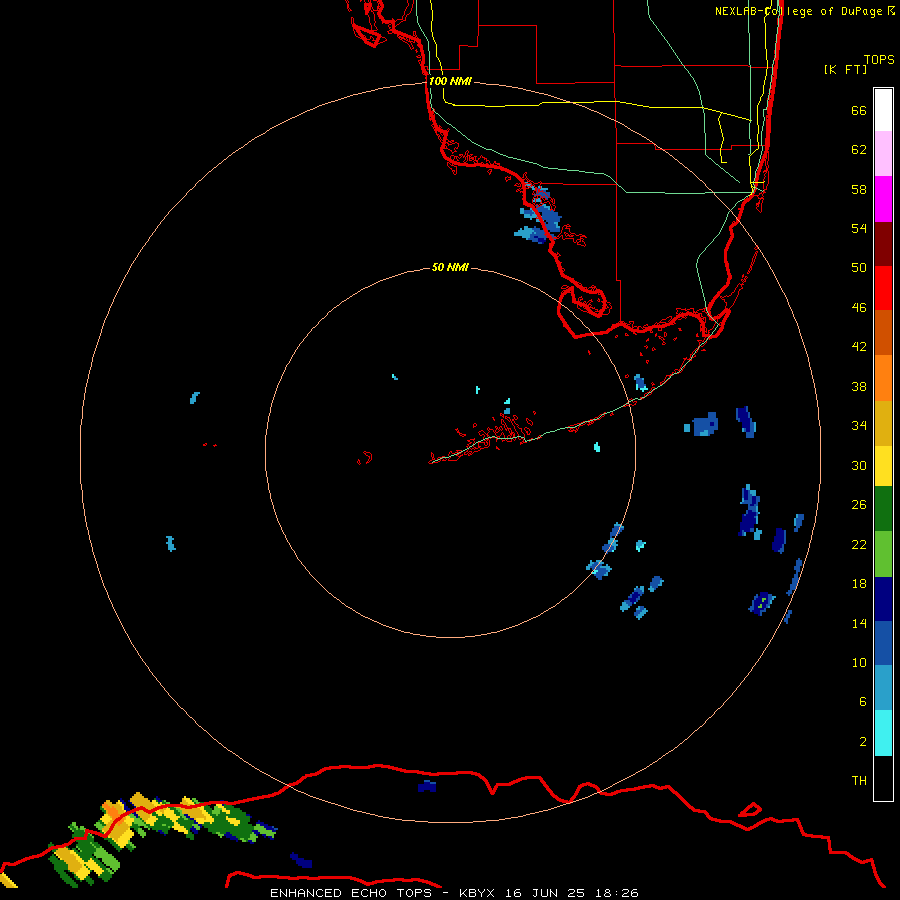Click the legend value 50
The height and width of the screenshot is (900, 900).
click(x=859, y=268)
